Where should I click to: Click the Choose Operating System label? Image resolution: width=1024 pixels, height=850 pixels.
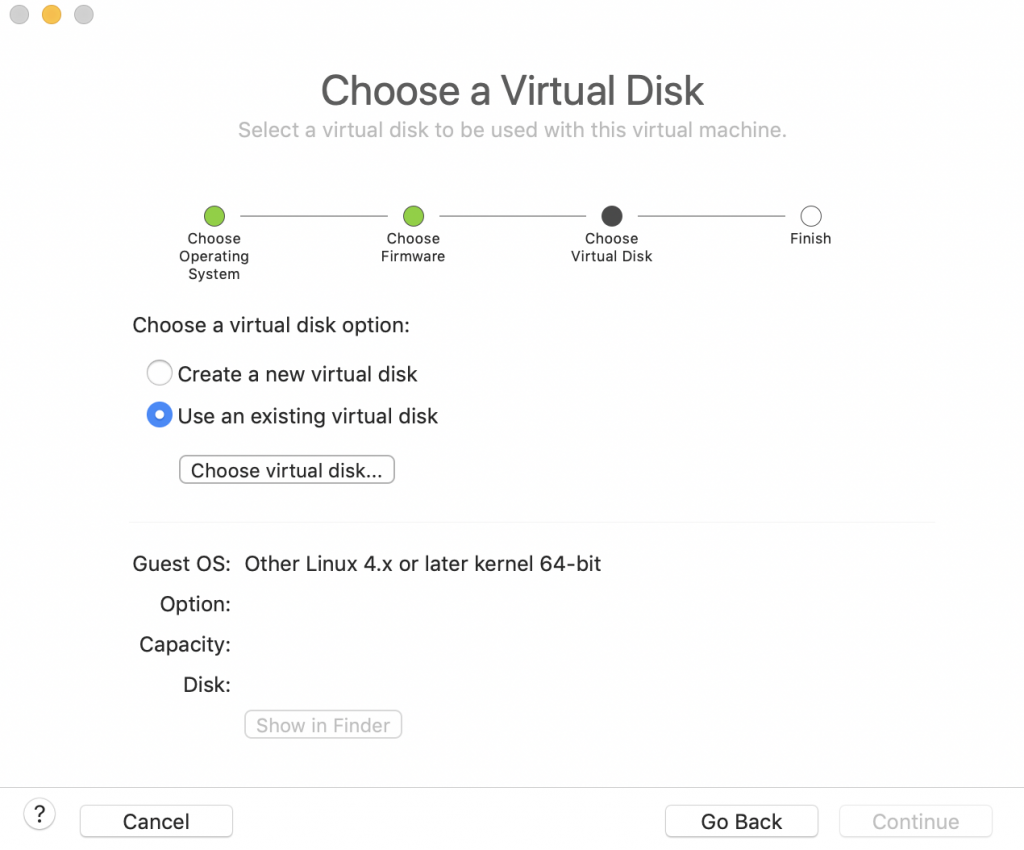pos(214,256)
